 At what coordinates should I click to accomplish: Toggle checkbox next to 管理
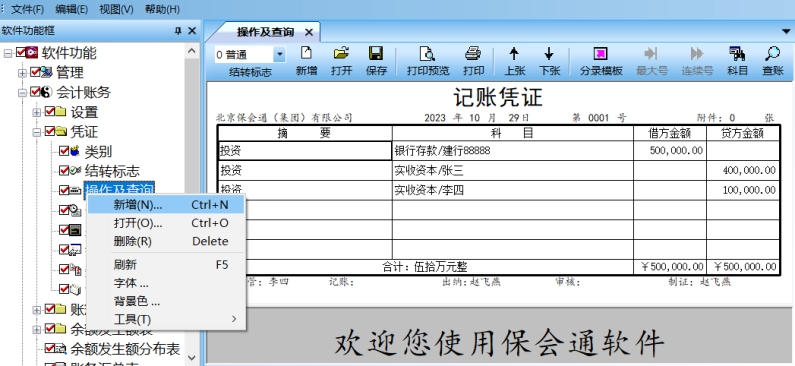pos(35,72)
